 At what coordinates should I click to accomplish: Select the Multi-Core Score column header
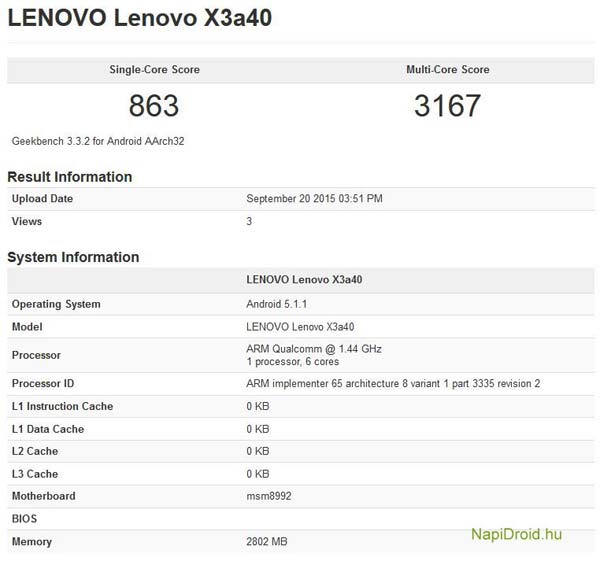(x=447, y=70)
